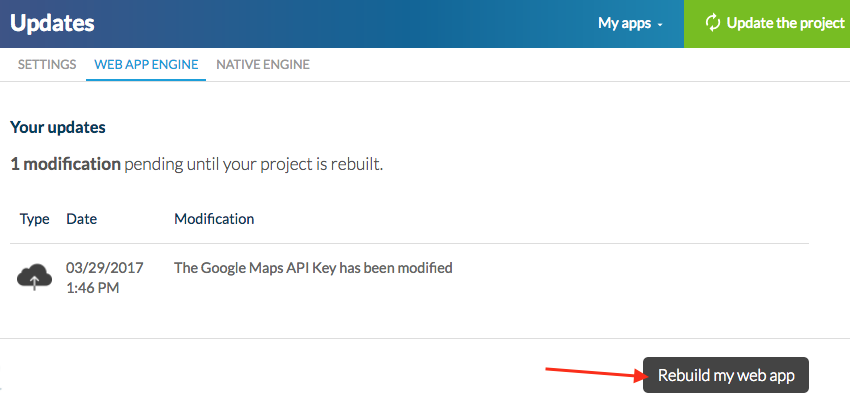Viewport: 850px width, 400px height.
Task: Switch to the SETTINGS tab
Action: tap(47, 64)
